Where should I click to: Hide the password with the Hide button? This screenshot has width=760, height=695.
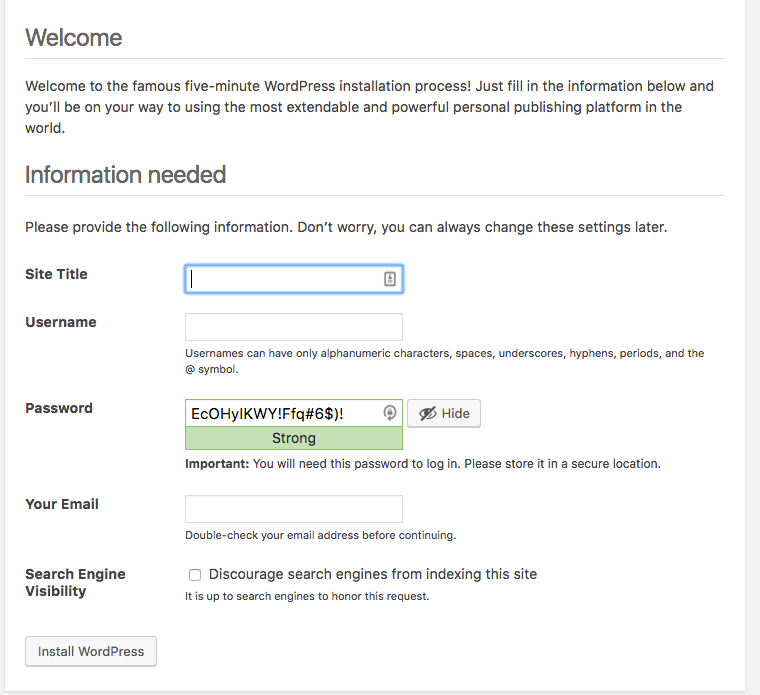tap(444, 413)
